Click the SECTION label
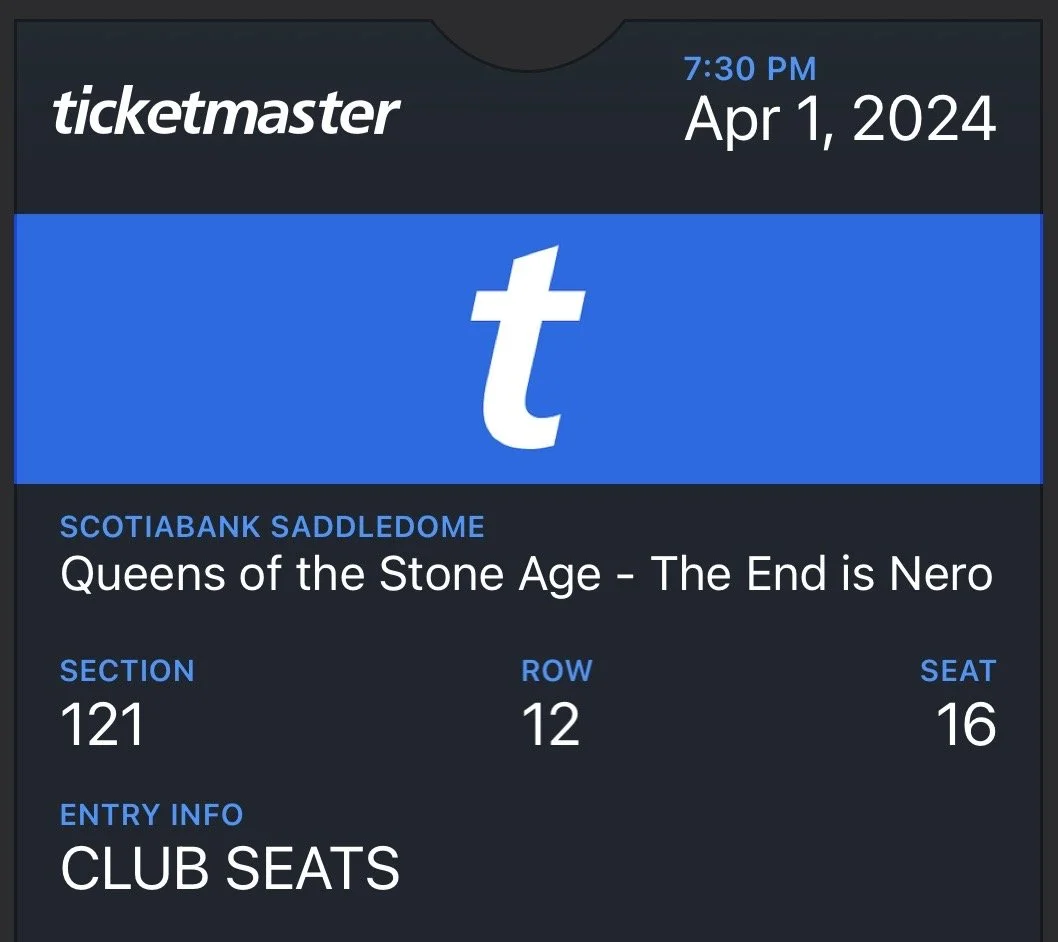 (x=127, y=671)
